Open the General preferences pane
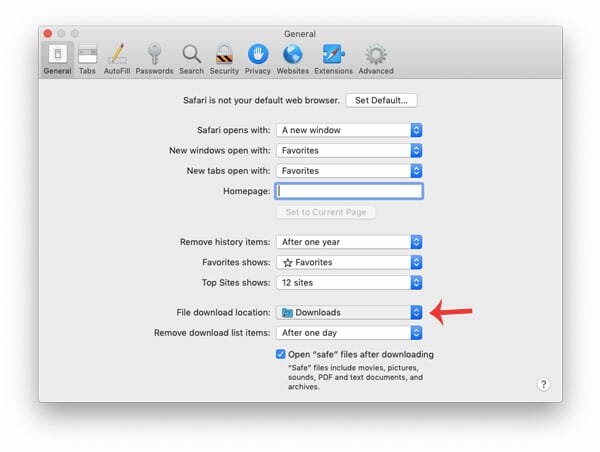Viewport: 600px width, 452px height. point(57,59)
